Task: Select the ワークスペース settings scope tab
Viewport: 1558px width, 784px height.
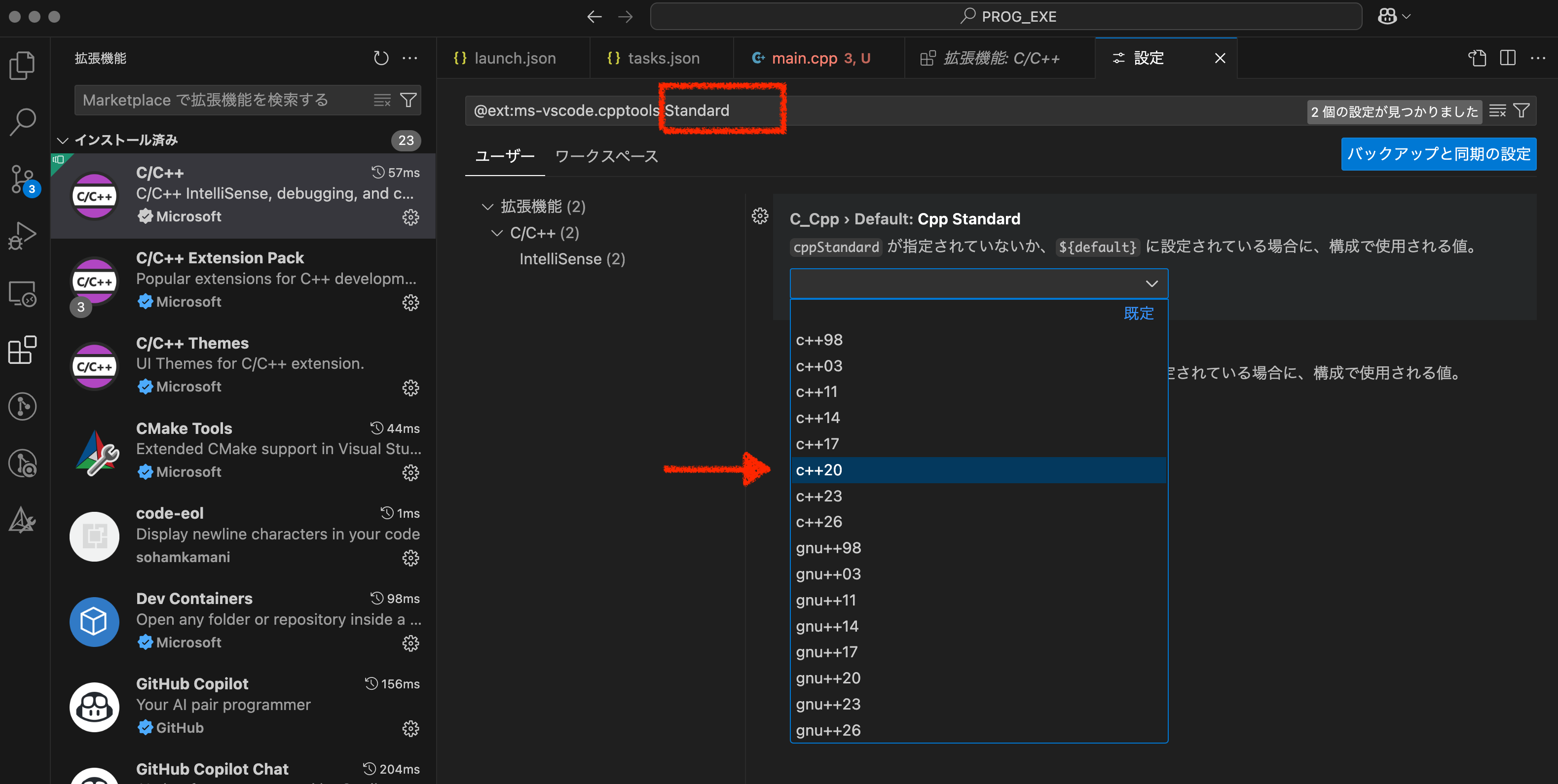Action: pos(607,156)
